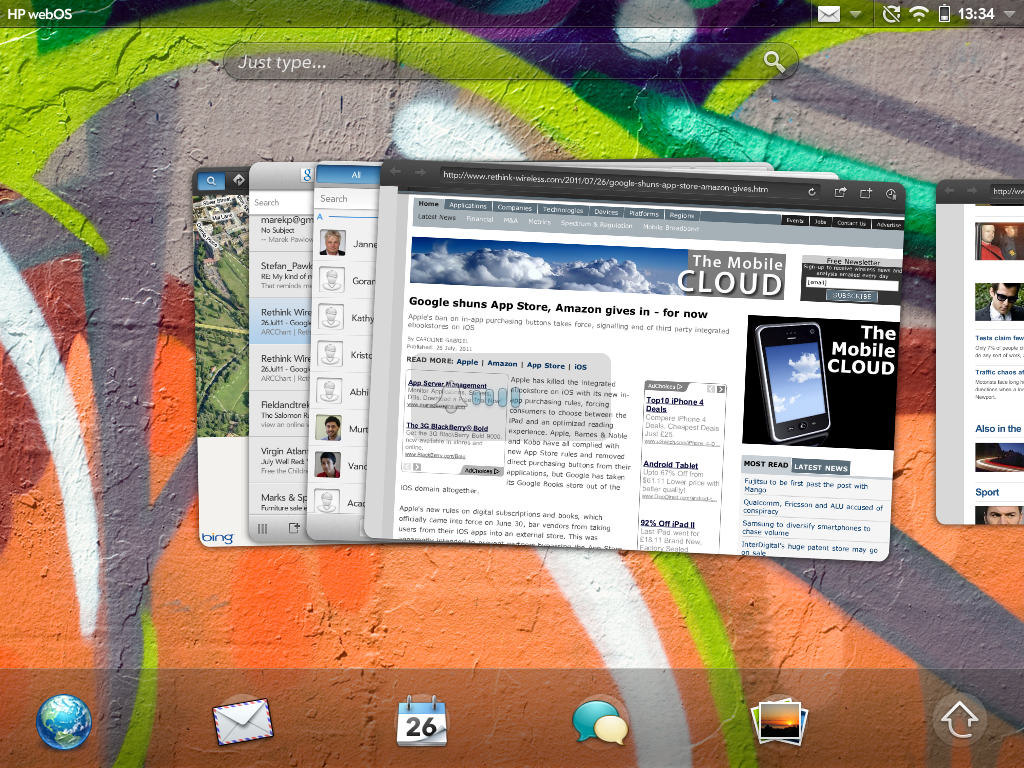Open the Calendar app showing 26
This screenshot has width=1024, height=768.
pyautogui.click(x=421, y=722)
